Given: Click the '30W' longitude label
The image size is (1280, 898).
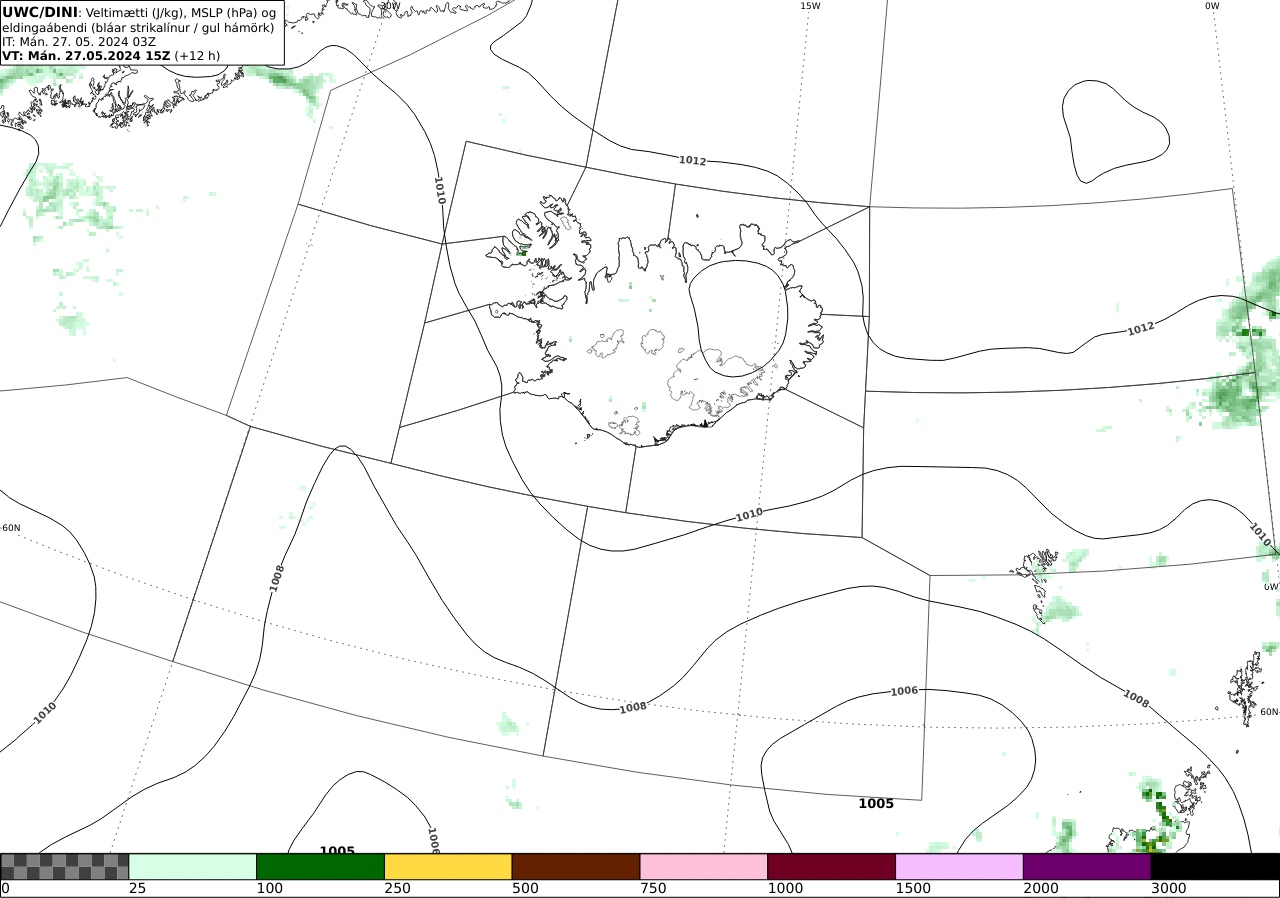Looking at the screenshot, I should [x=390, y=6].
